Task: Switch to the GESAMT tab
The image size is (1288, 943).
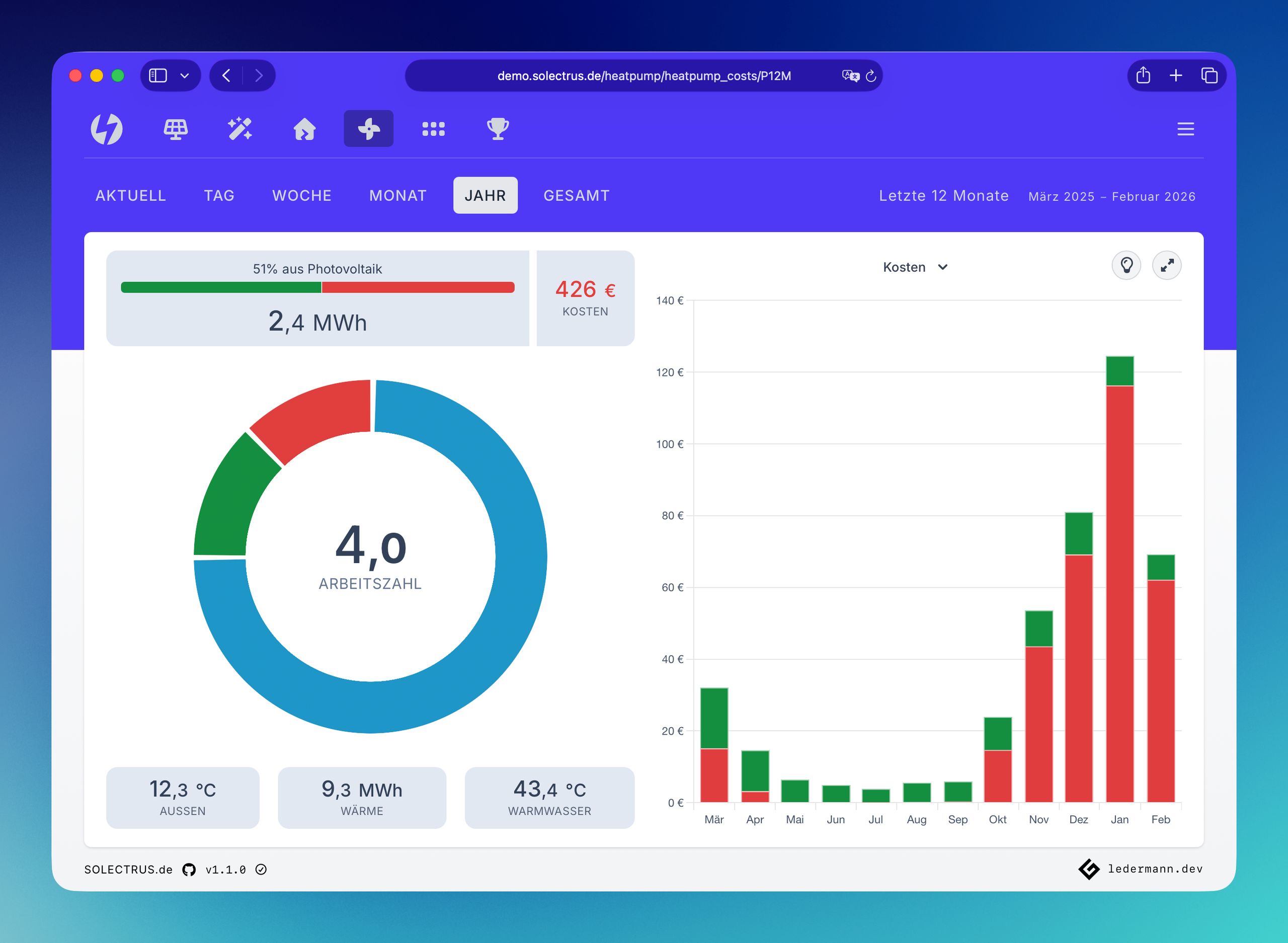Action: pyautogui.click(x=577, y=196)
